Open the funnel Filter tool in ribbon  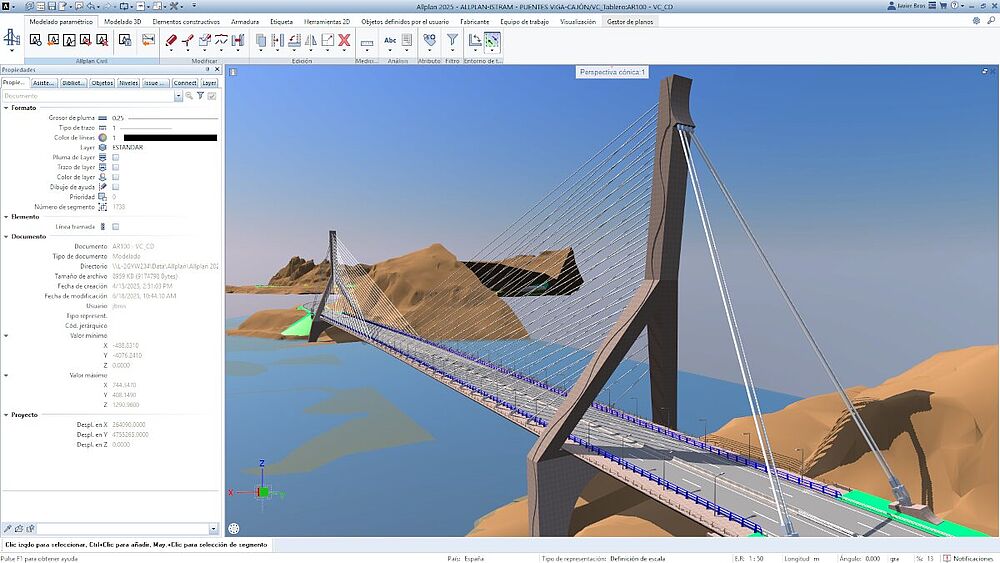452,40
